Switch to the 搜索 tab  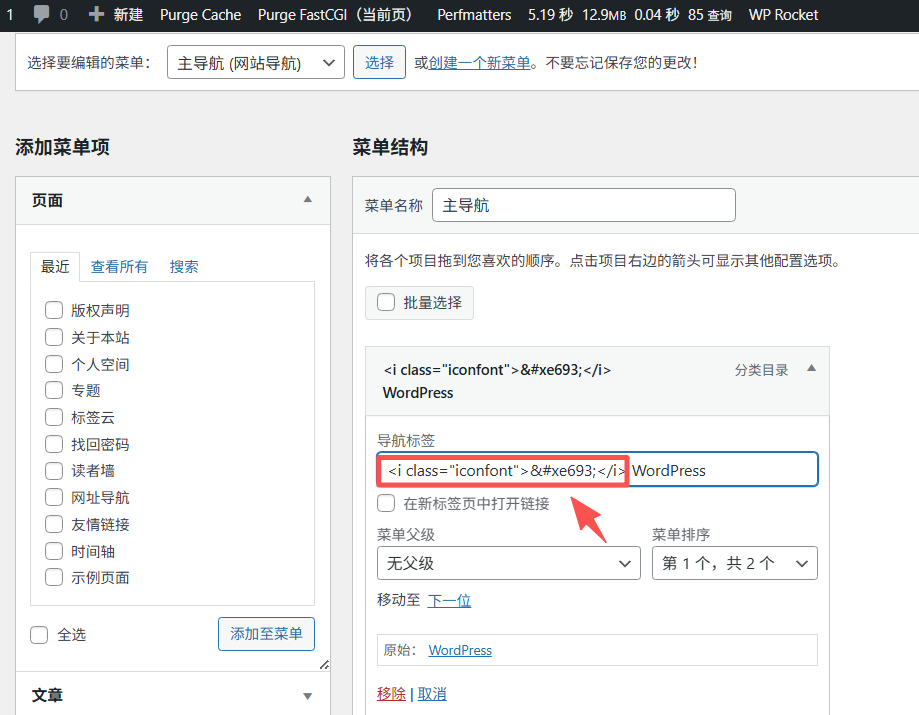(x=184, y=266)
